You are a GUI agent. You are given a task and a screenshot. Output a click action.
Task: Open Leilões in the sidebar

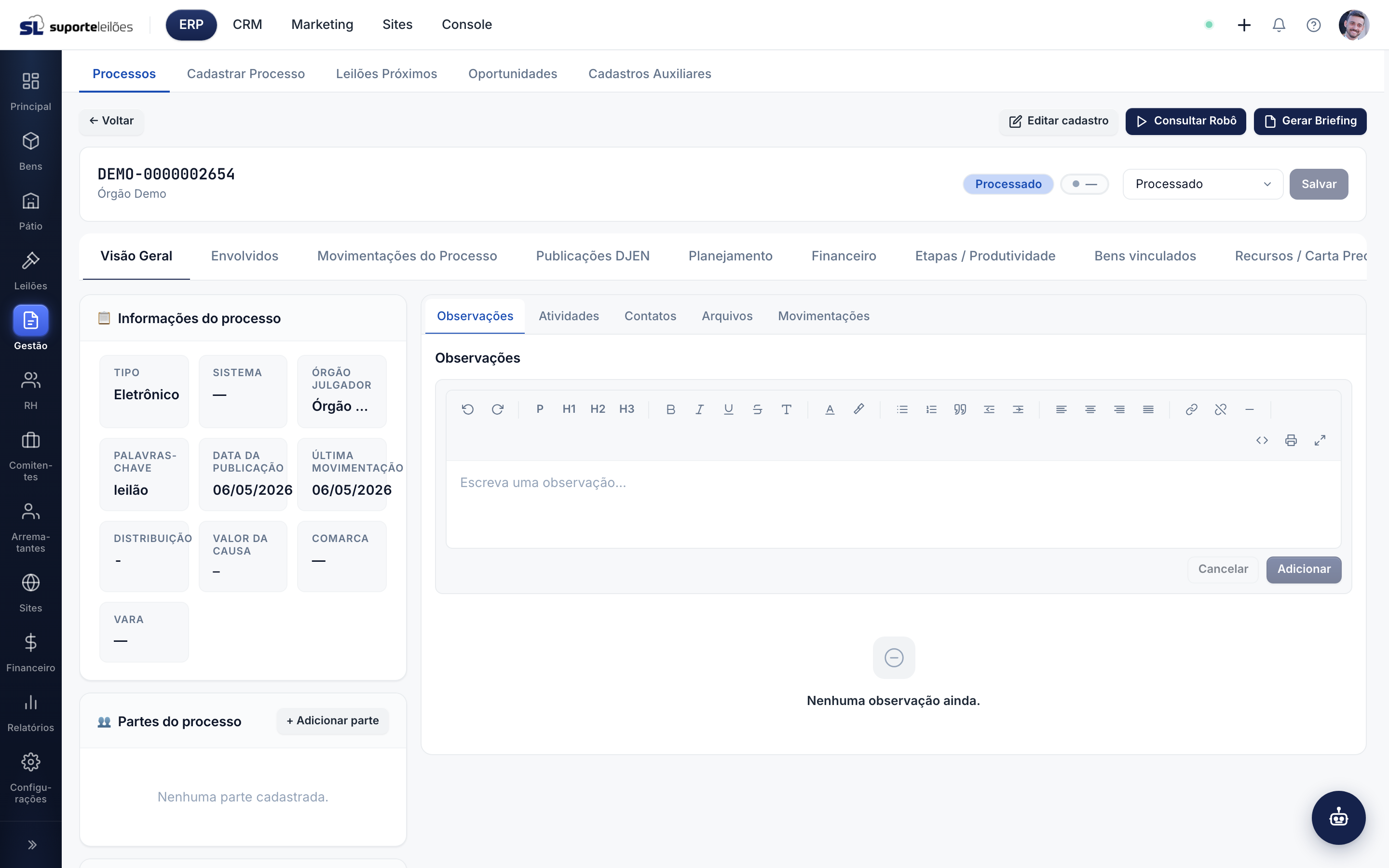(x=31, y=271)
